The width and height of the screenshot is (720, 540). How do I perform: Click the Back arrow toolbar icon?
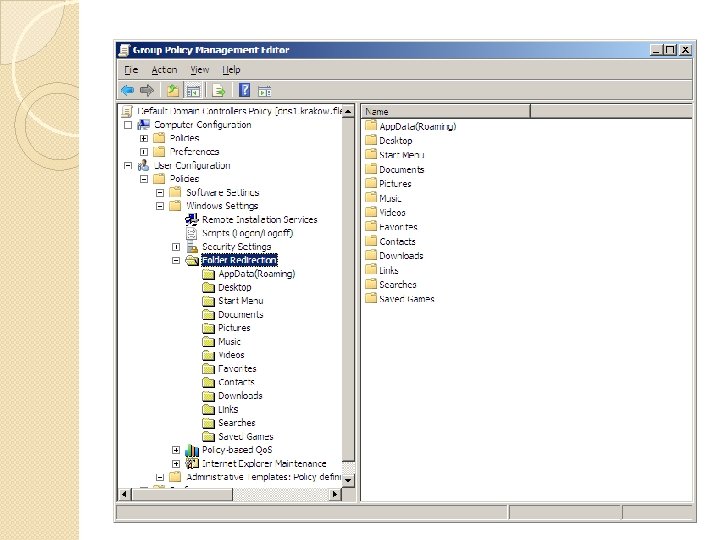click(x=127, y=90)
